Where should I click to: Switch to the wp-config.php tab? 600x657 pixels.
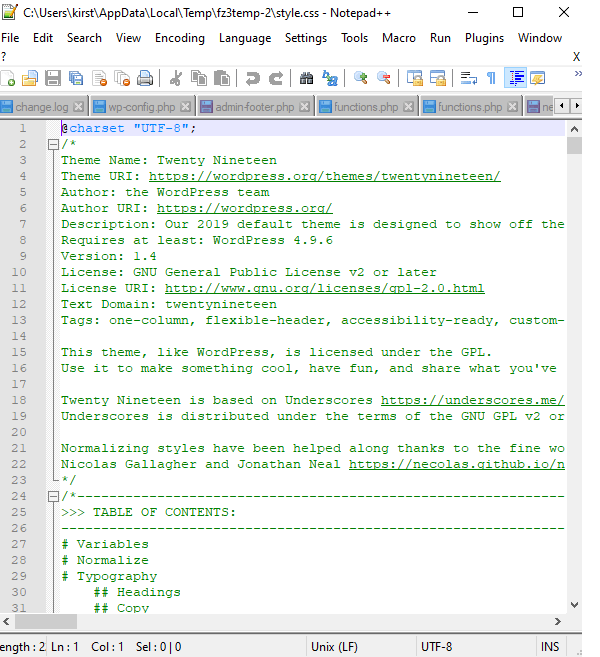pos(141,107)
